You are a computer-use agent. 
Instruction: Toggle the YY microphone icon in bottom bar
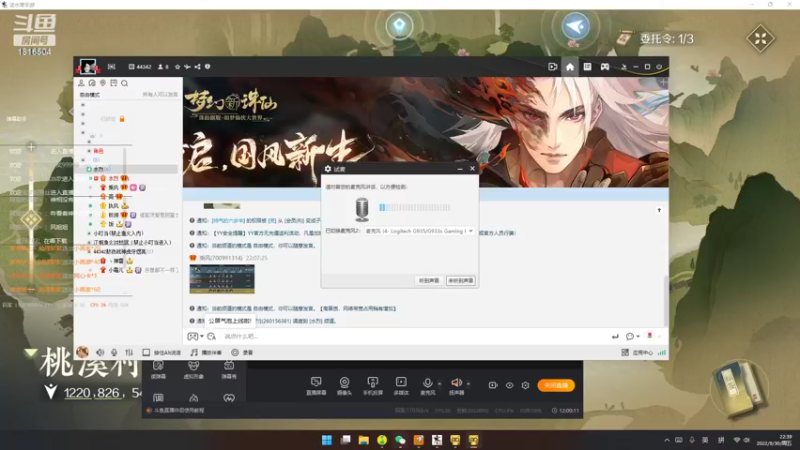pos(114,353)
